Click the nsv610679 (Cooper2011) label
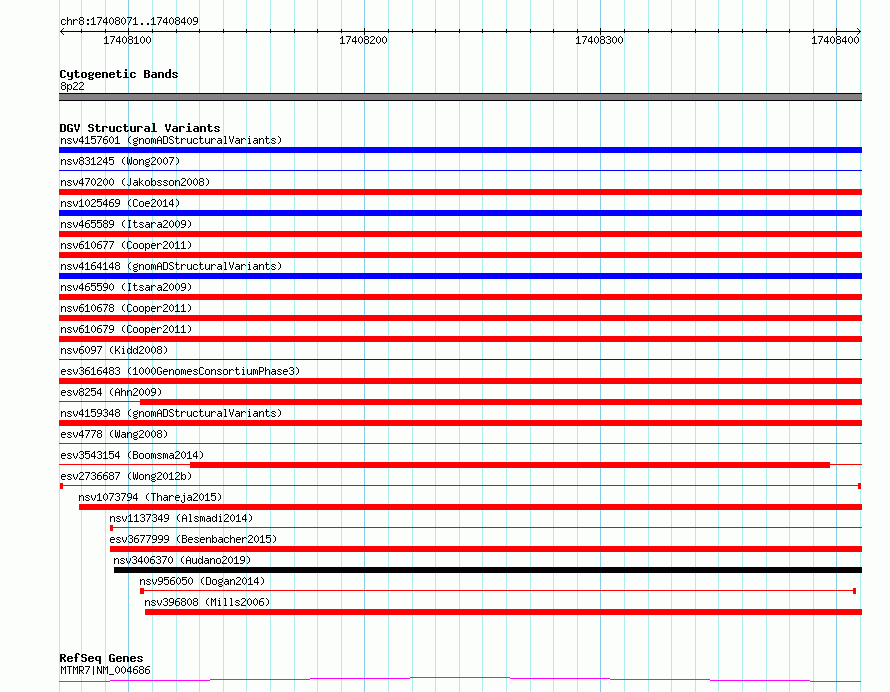890x692 pixels. pos(126,329)
